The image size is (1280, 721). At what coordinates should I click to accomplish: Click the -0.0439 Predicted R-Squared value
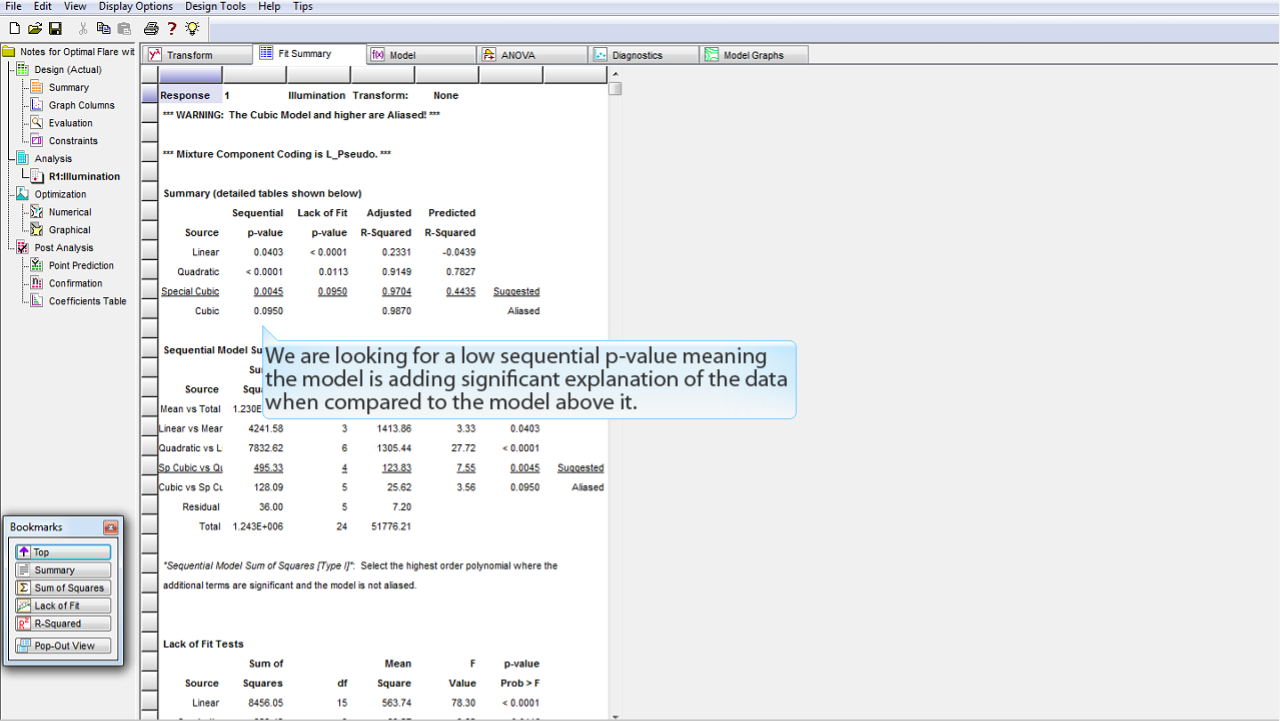(459, 252)
